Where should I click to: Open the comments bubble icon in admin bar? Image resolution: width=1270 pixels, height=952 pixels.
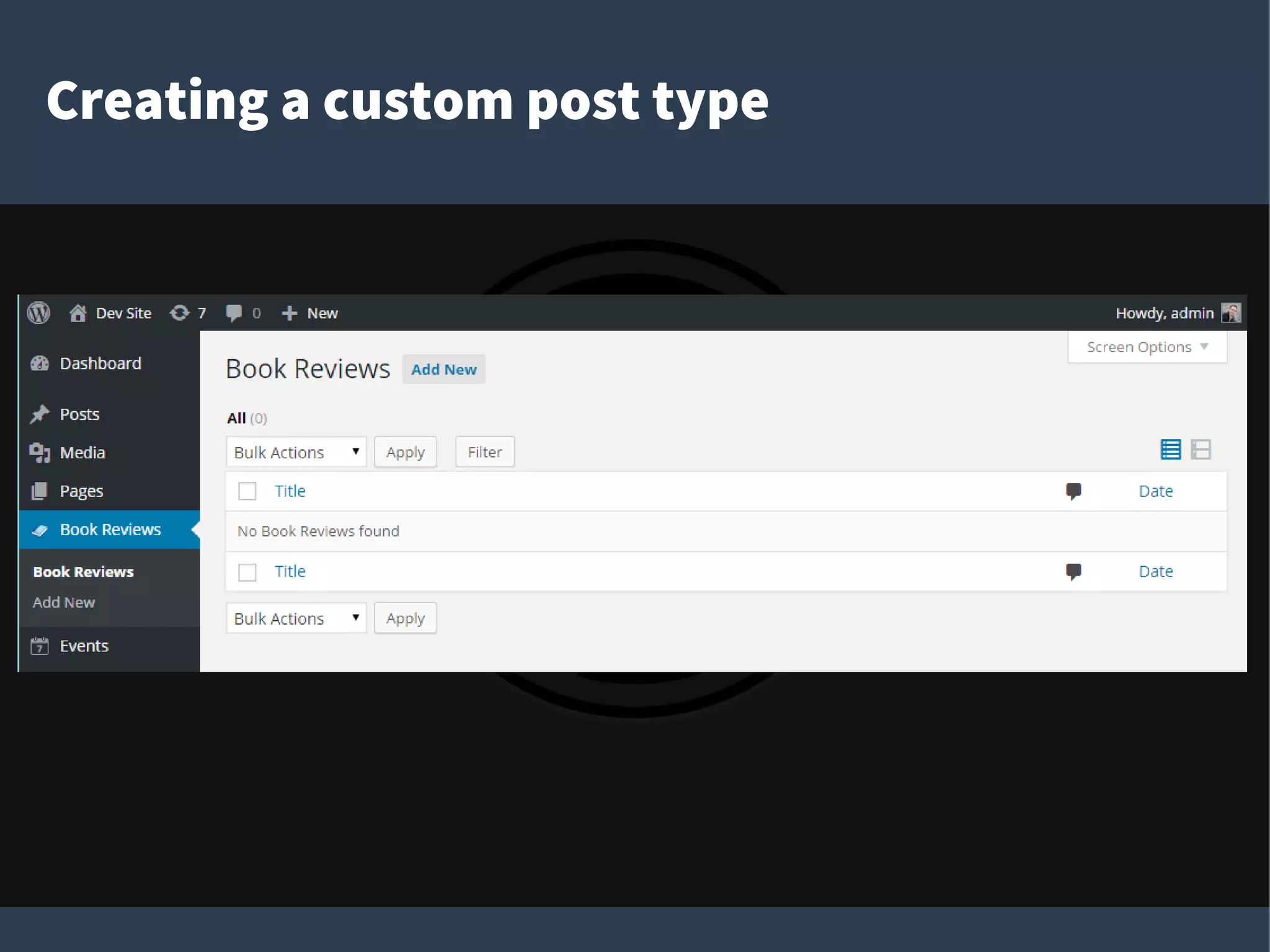tap(234, 313)
